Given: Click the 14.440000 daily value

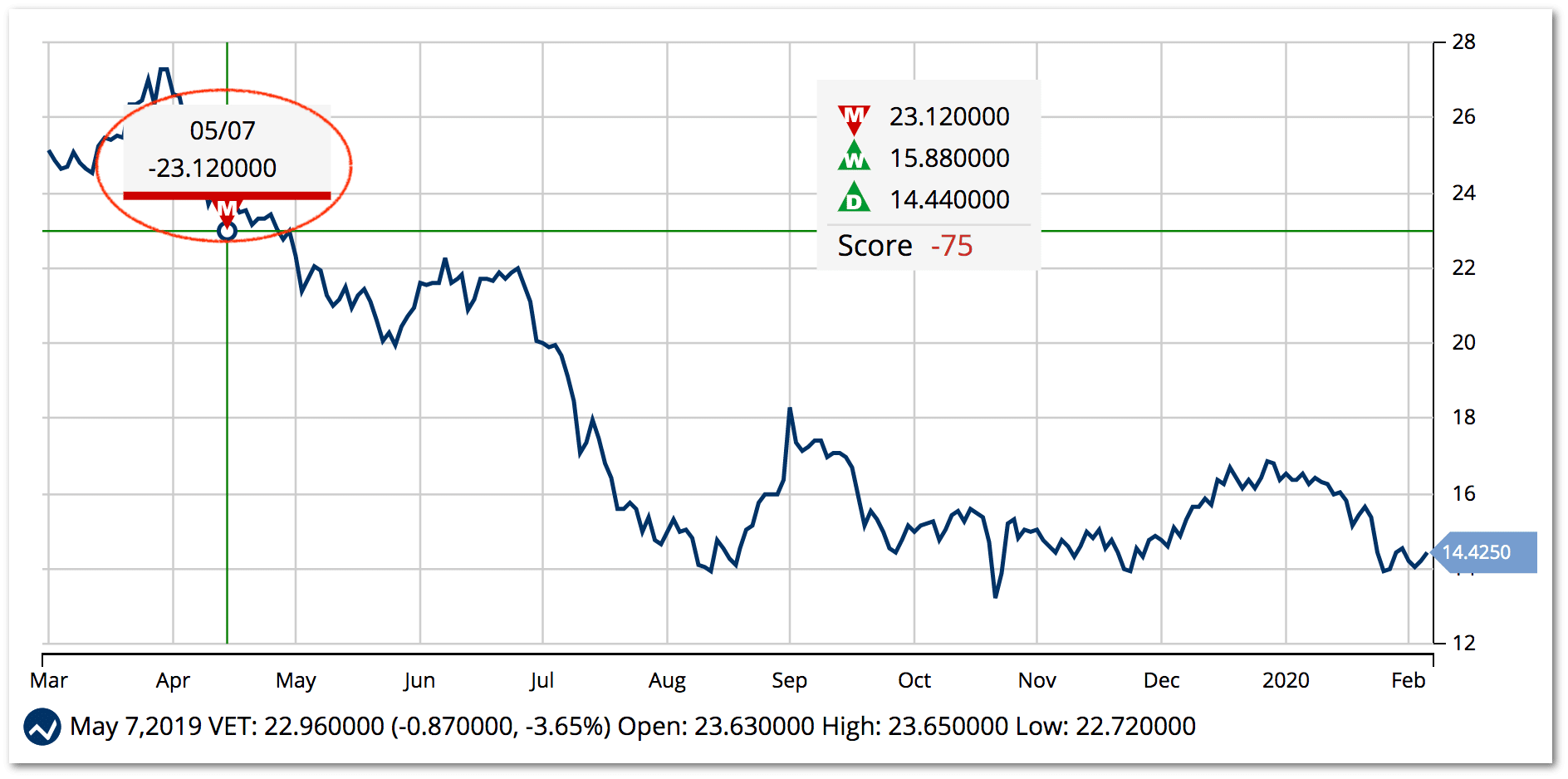Looking at the screenshot, I should pos(949,199).
